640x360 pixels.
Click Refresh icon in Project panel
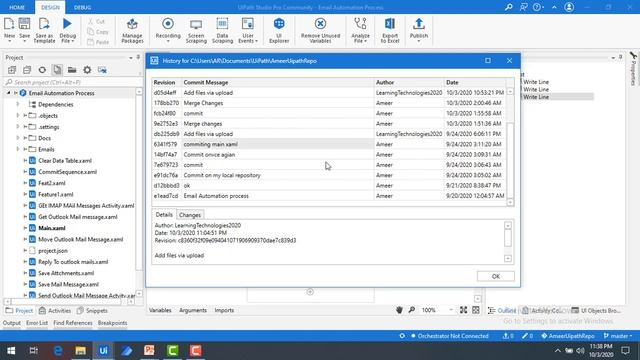[42, 70]
